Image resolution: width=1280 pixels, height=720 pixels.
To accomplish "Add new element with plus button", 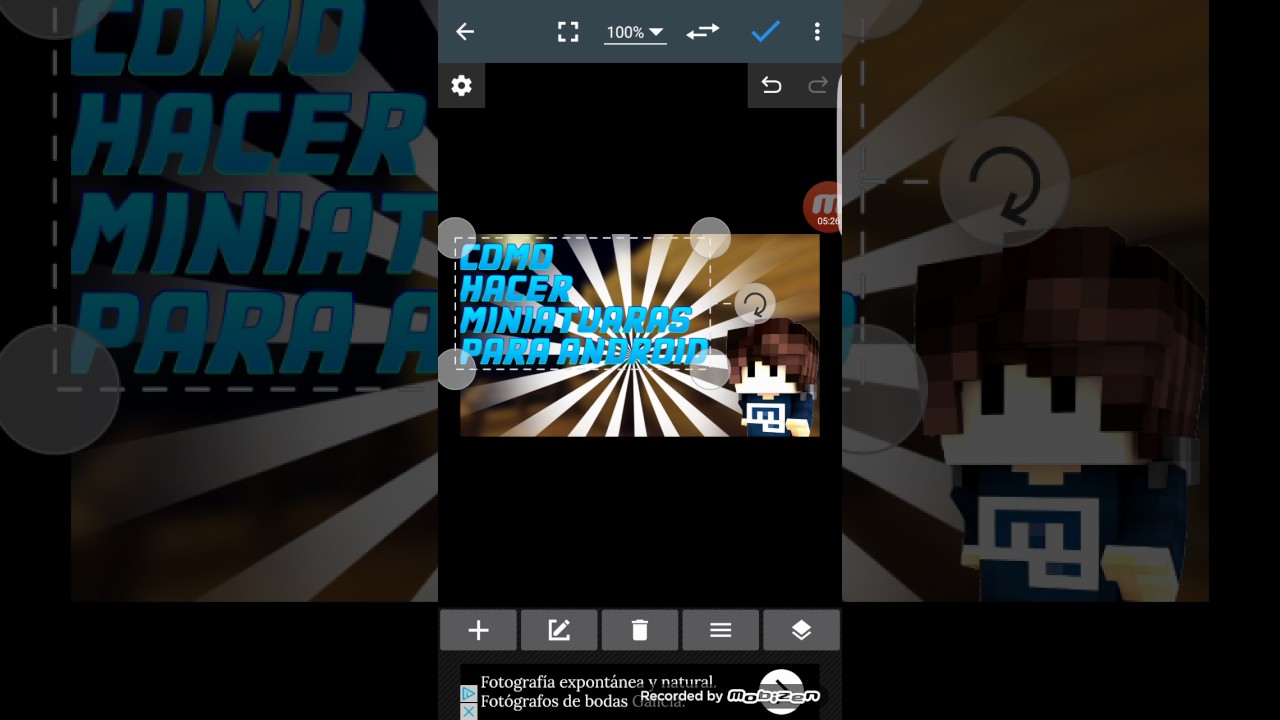I will point(478,630).
